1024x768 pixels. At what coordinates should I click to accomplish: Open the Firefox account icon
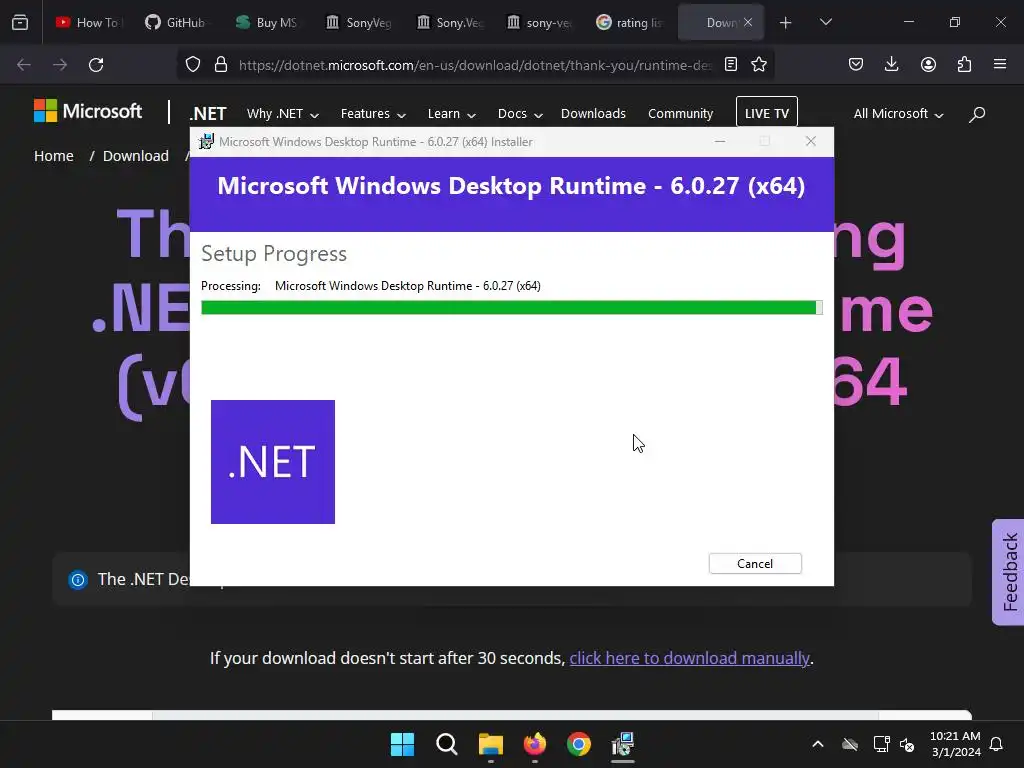click(928, 65)
